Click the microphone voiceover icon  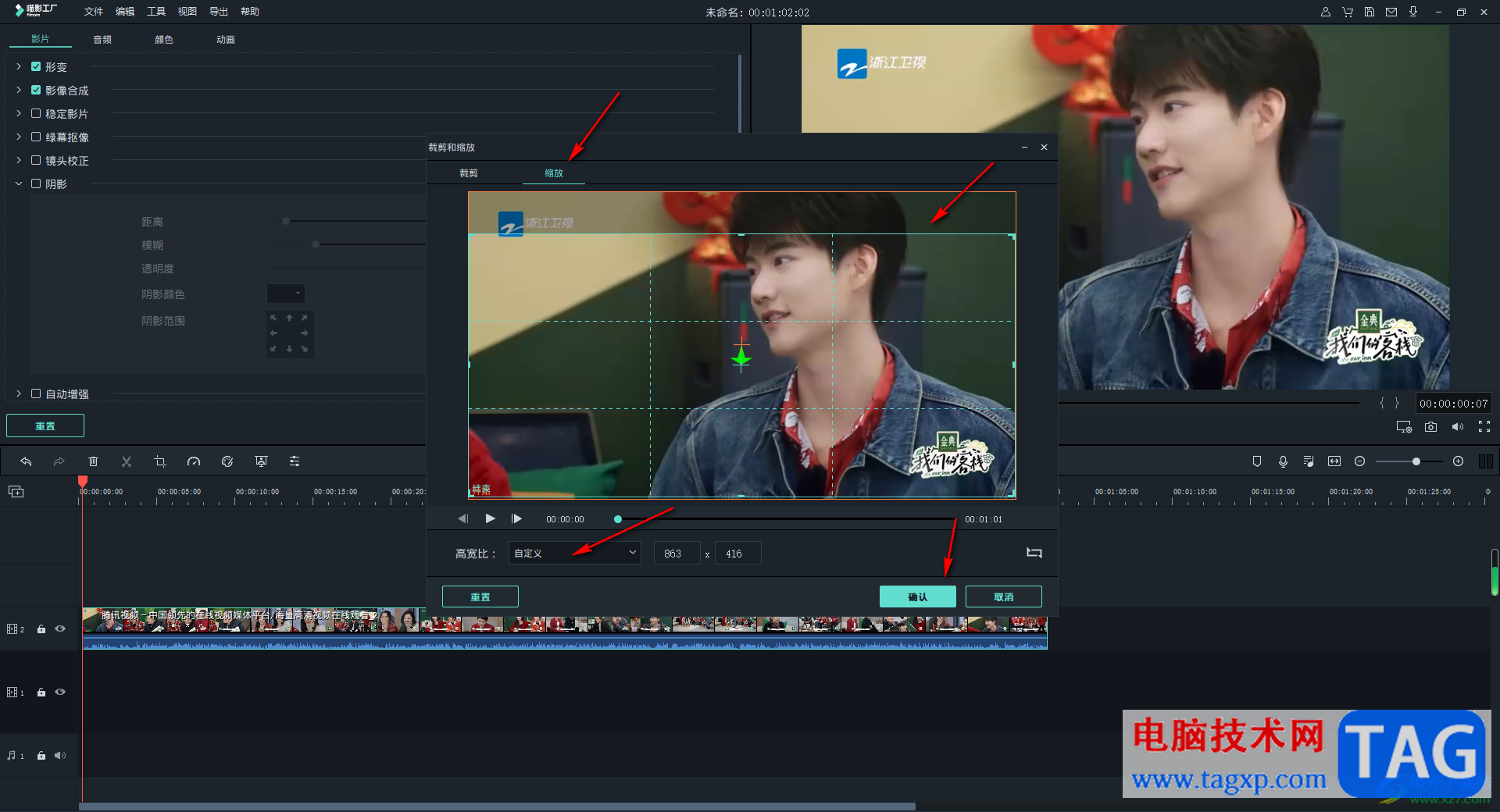click(1283, 461)
